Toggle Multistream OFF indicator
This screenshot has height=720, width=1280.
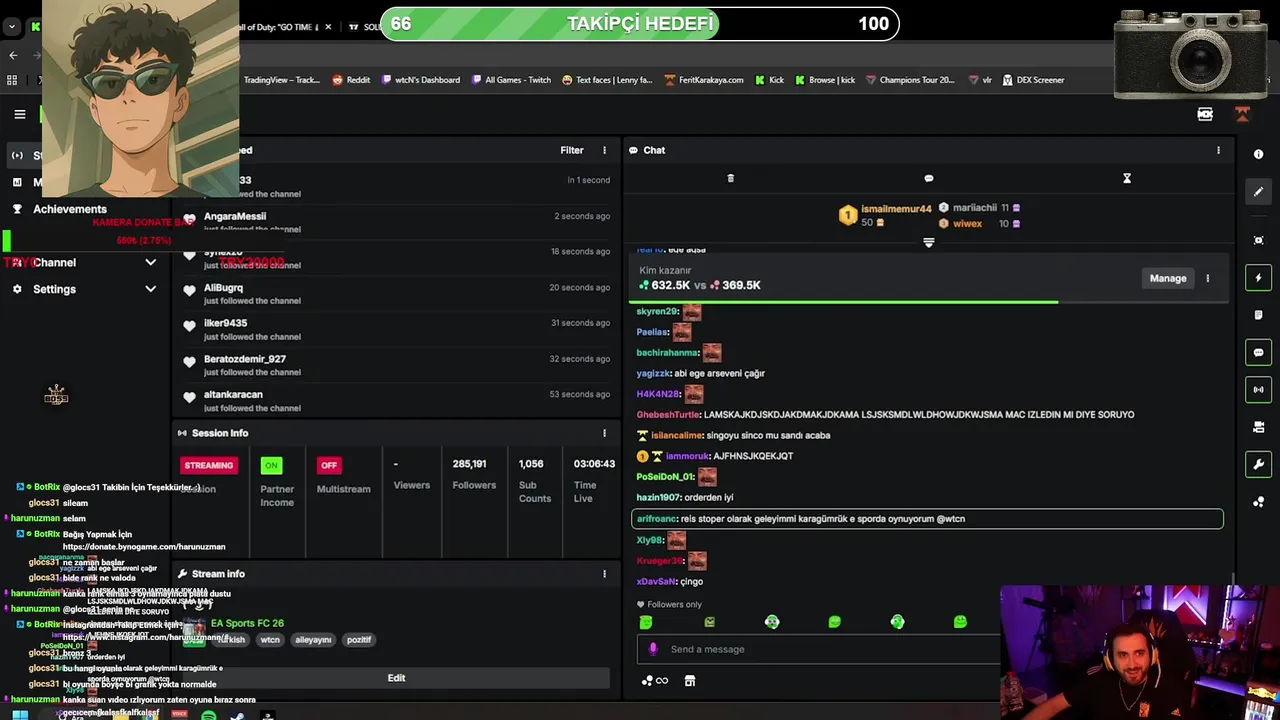329,465
